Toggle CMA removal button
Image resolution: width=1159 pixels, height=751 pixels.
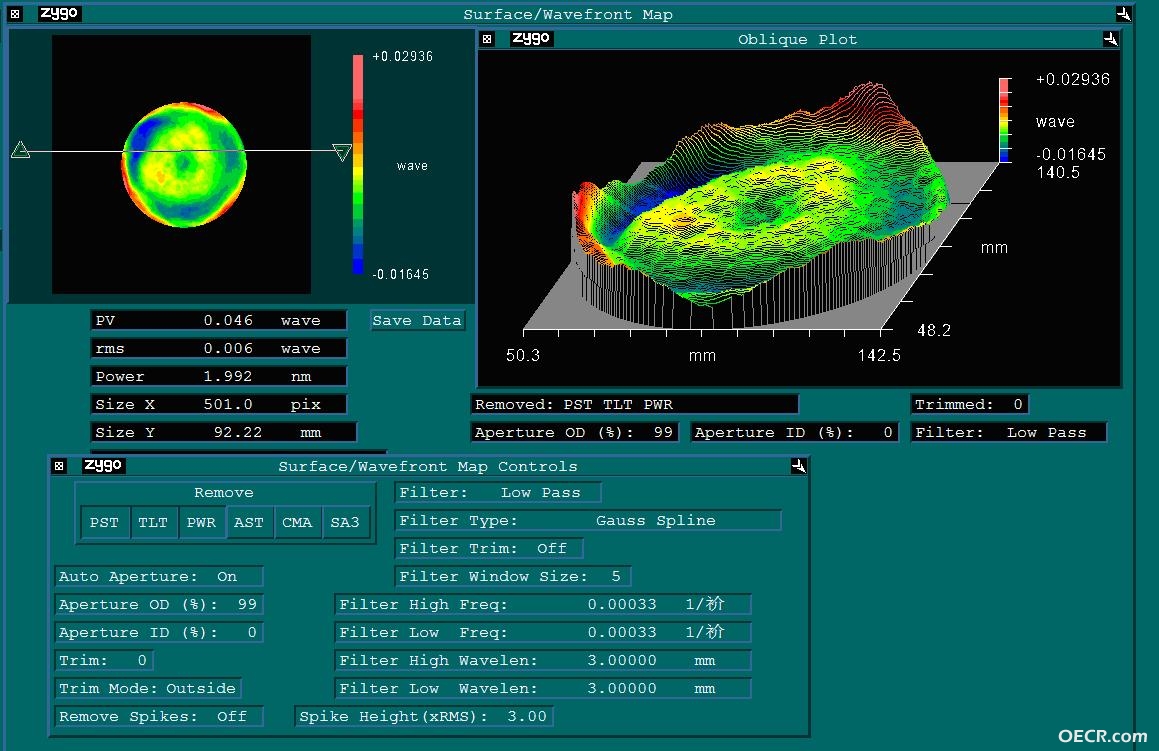(297, 522)
